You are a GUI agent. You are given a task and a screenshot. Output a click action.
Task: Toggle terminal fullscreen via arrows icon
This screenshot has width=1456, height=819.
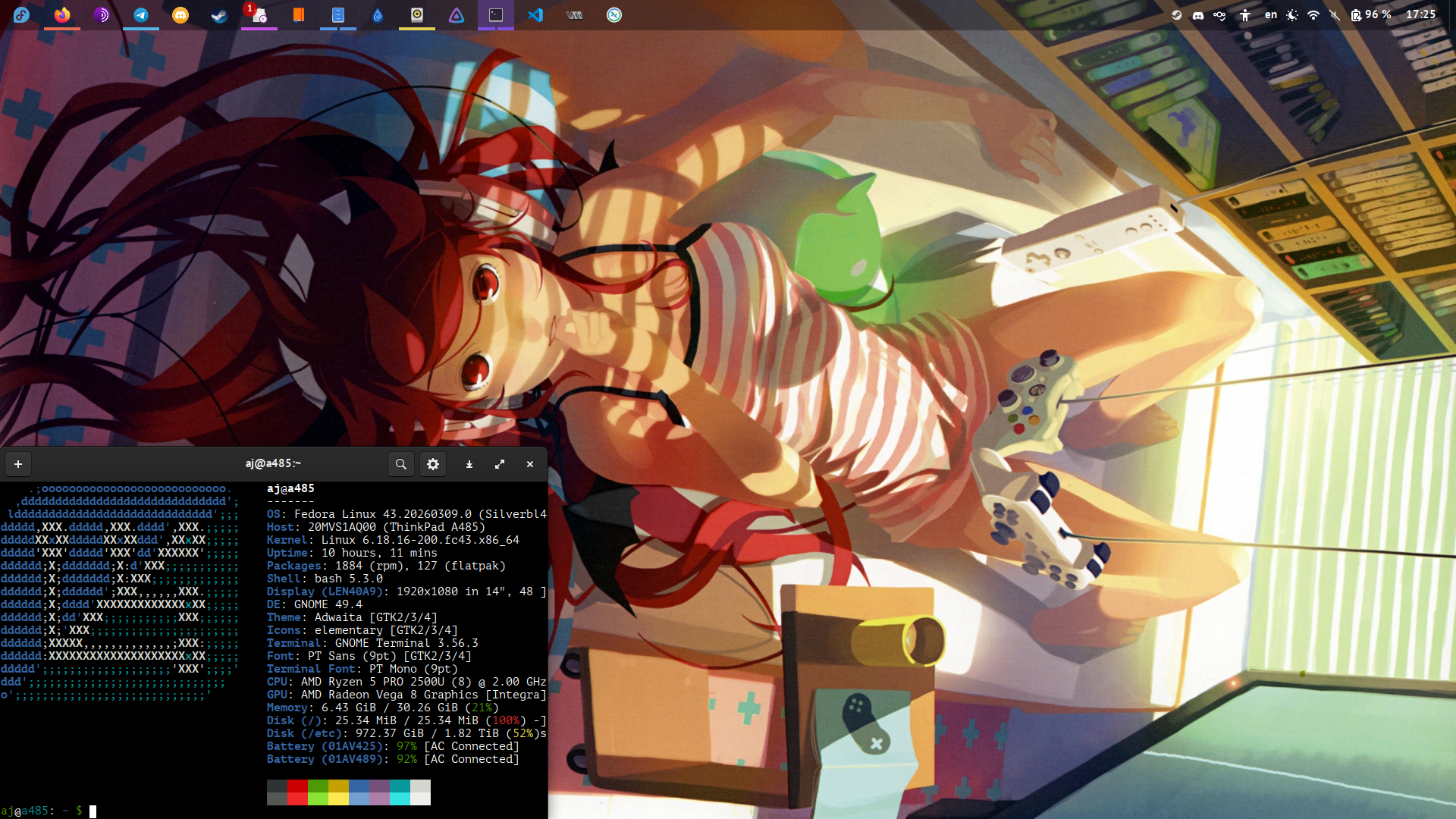pyautogui.click(x=500, y=464)
